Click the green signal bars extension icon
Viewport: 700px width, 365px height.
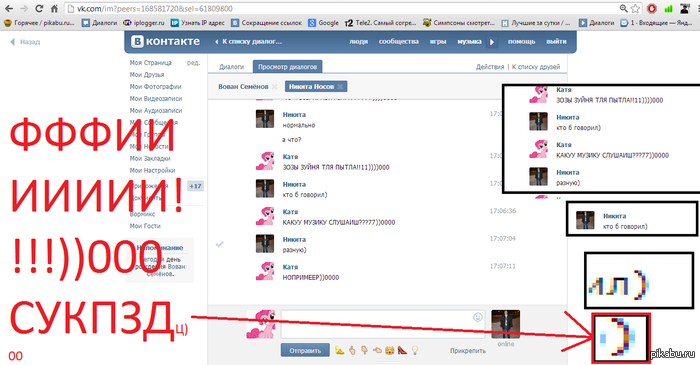click(668, 8)
